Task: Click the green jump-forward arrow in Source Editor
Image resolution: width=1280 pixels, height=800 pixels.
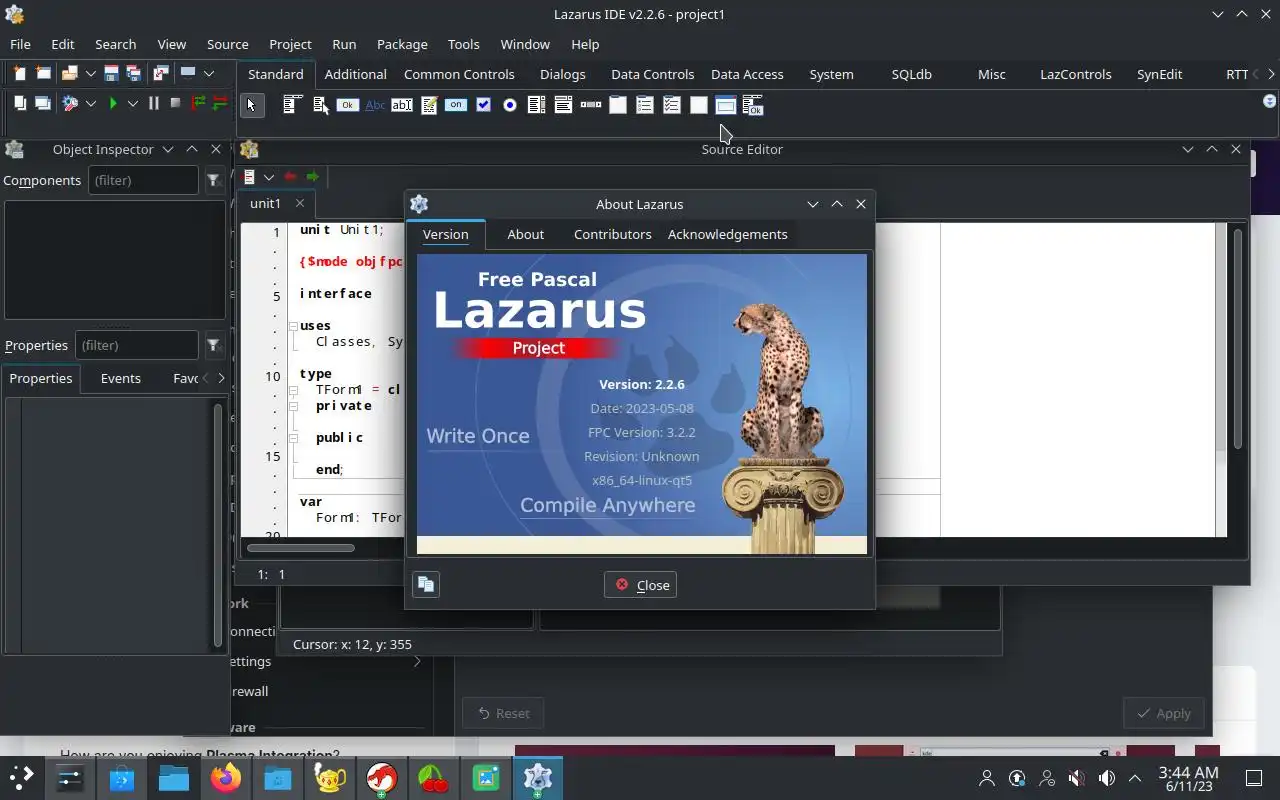Action: (313, 177)
